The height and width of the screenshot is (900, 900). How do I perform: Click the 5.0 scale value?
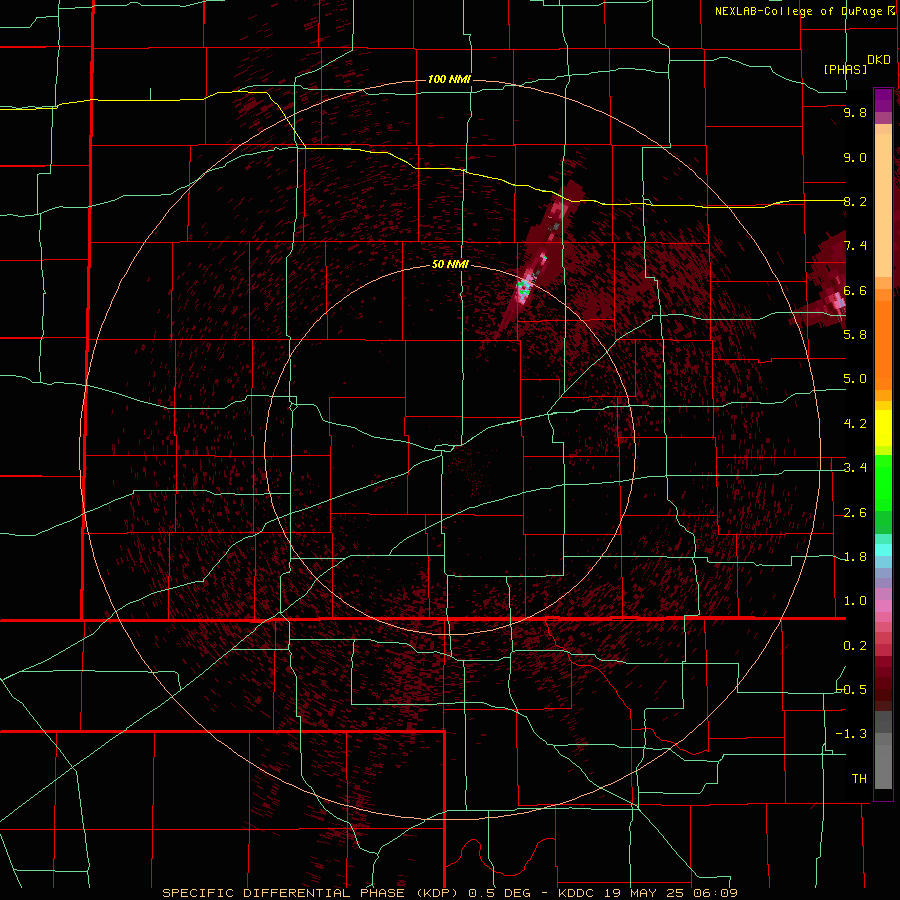point(855,379)
